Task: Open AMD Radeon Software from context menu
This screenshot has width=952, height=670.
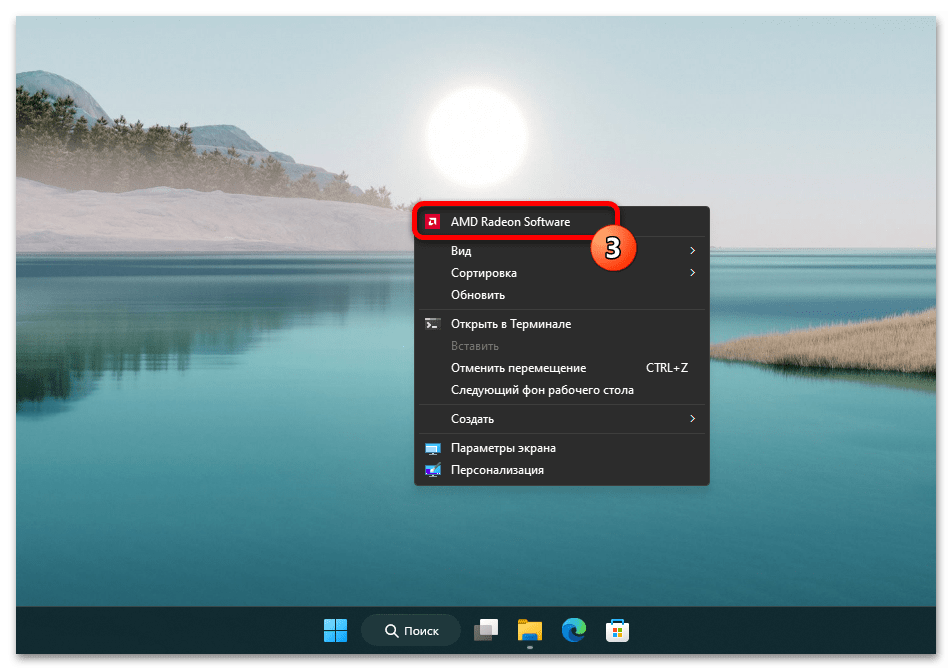Action: (510, 222)
